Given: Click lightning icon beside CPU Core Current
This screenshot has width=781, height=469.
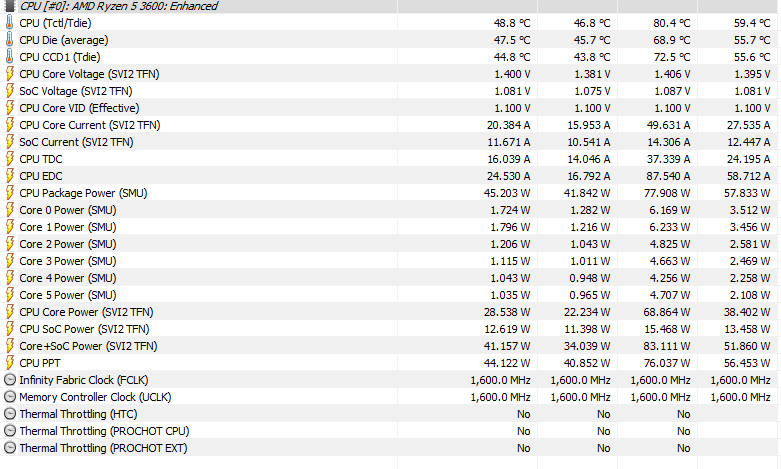Looking at the screenshot, I should tap(9, 124).
